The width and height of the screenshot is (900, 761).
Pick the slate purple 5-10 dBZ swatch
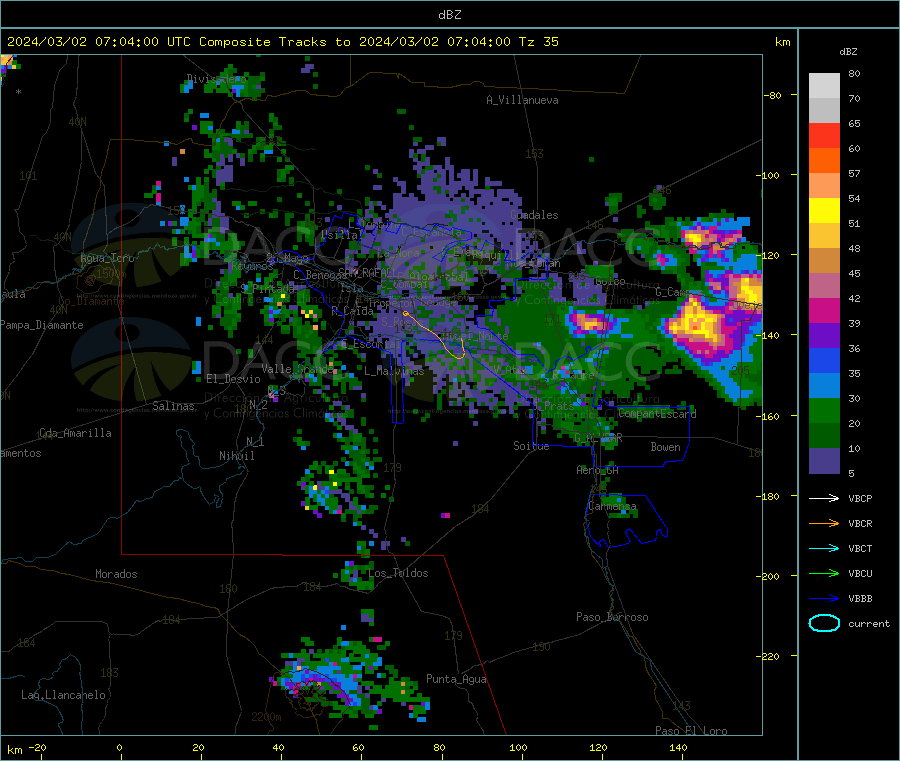pyautogui.click(x=824, y=461)
